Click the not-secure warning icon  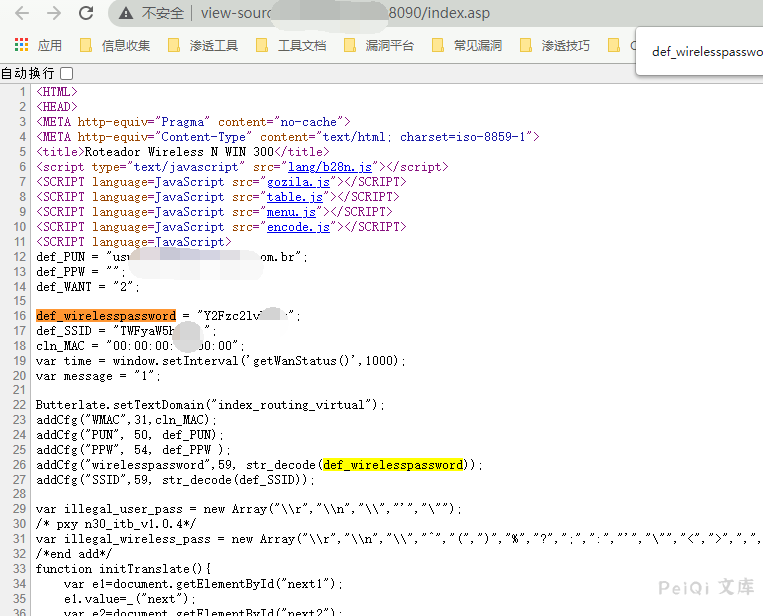point(126,14)
